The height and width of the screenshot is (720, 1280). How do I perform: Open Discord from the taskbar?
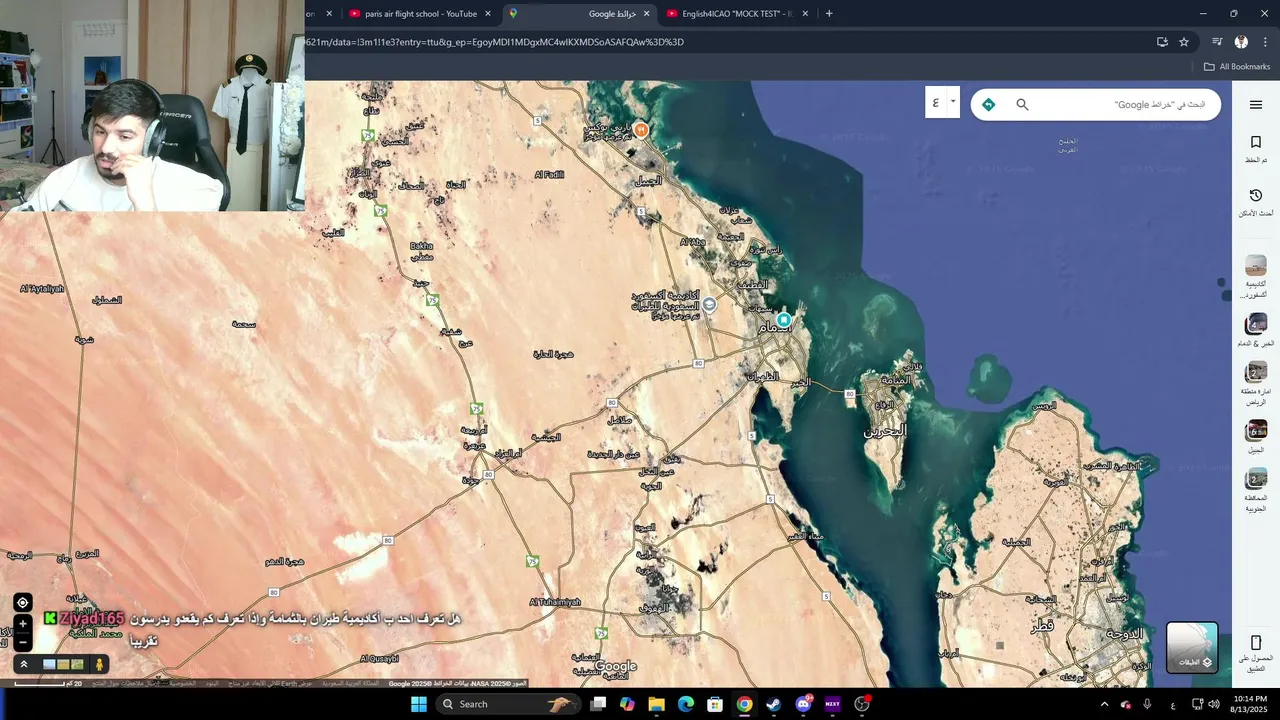coord(803,704)
